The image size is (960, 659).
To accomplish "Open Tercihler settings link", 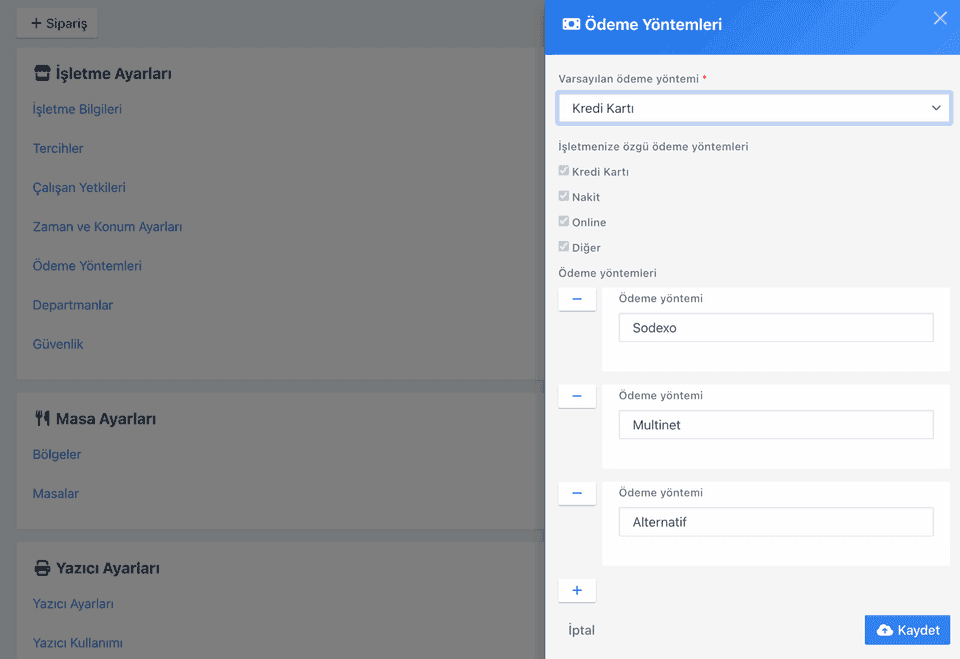I will tap(58, 148).
